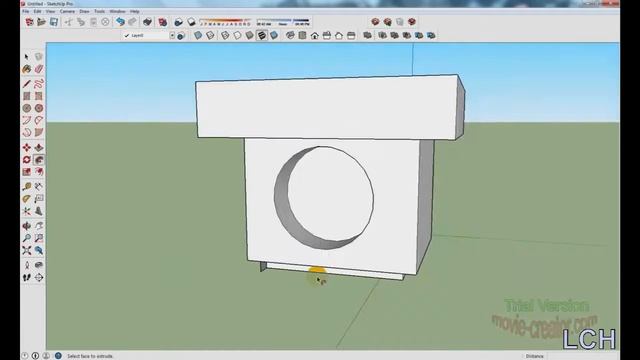Switch to Shaded With Textures style
Viewport: 640px width, 360px height.
tap(262, 36)
